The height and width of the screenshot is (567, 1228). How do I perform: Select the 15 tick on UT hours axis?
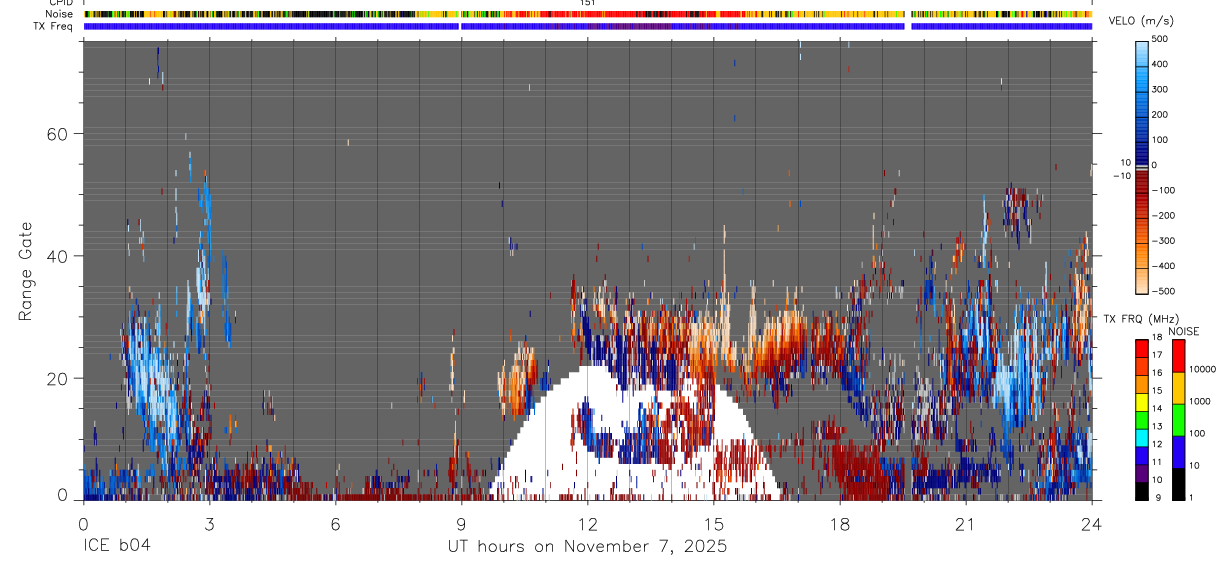click(x=713, y=523)
